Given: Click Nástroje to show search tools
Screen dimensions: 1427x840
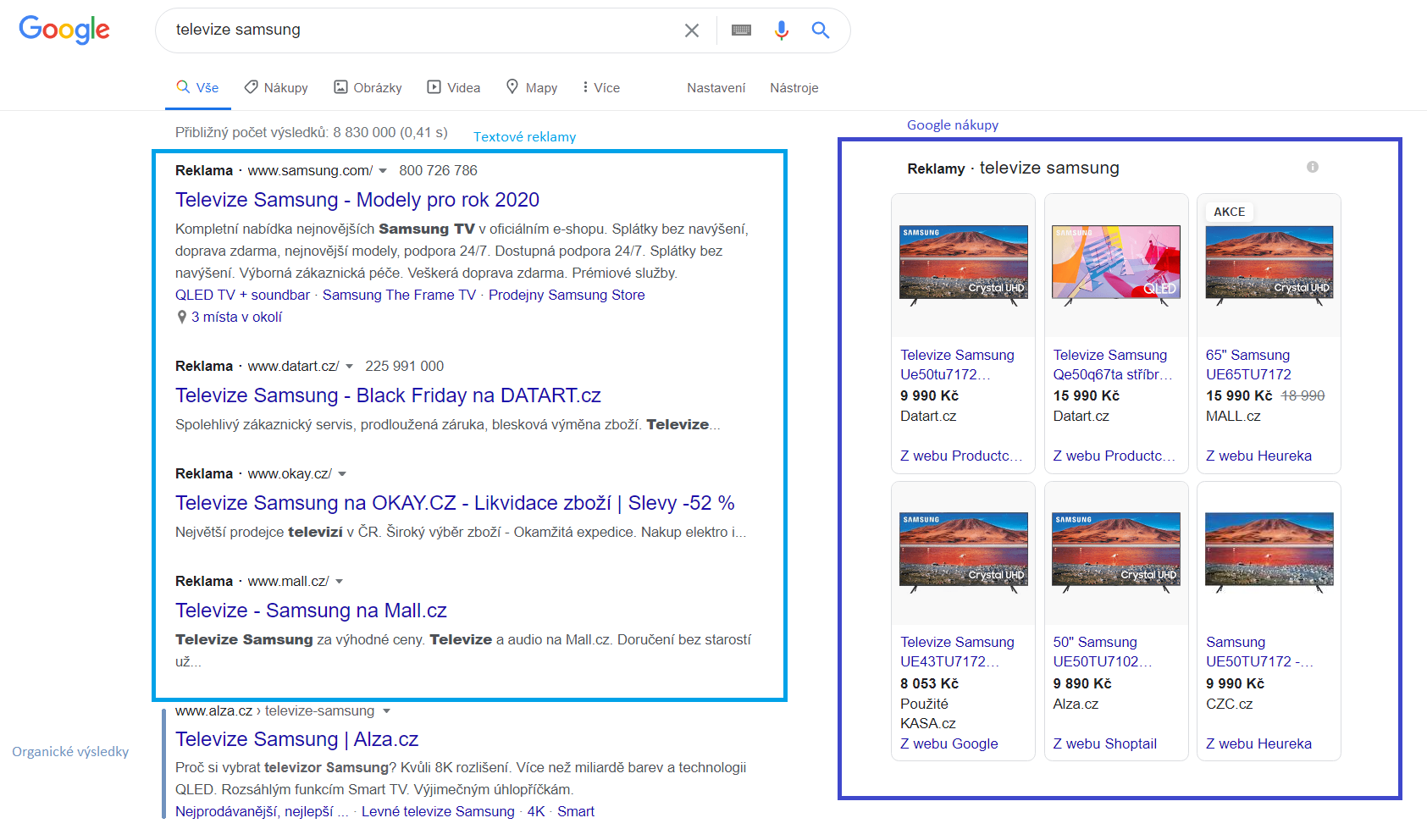Looking at the screenshot, I should [794, 88].
